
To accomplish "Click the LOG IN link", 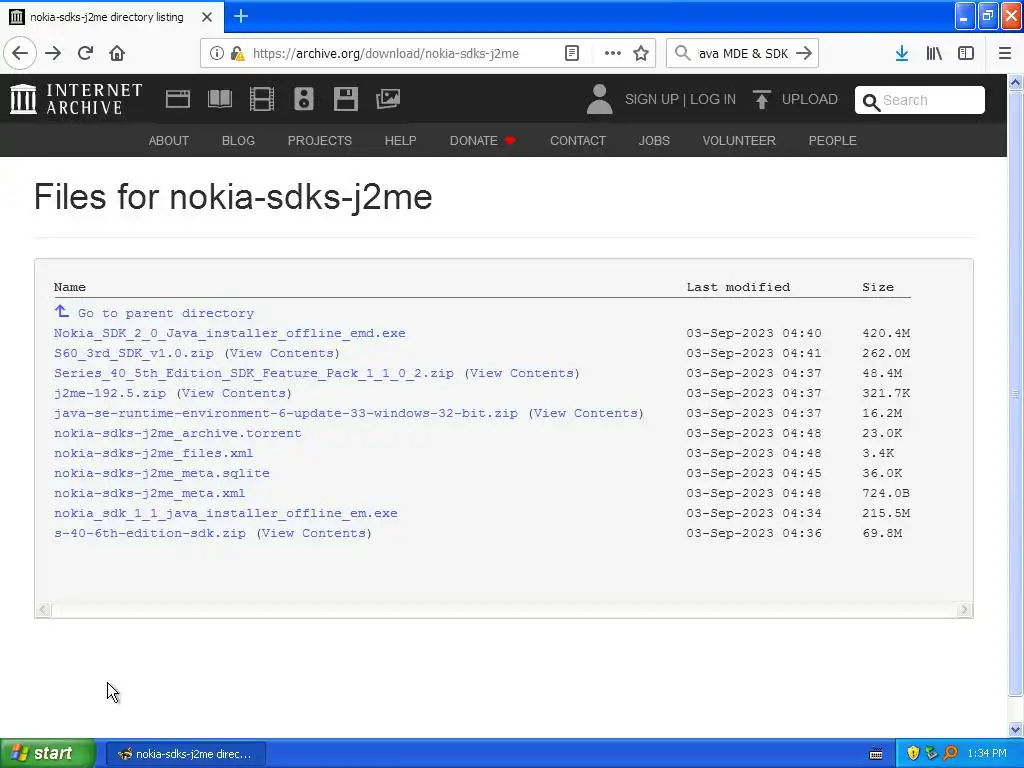I will point(713,99).
